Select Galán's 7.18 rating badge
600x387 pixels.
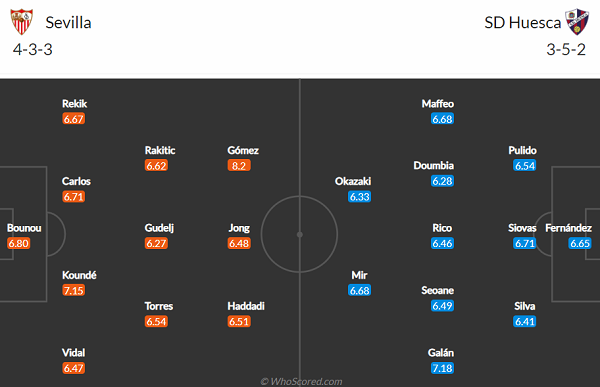pos(442,368)
